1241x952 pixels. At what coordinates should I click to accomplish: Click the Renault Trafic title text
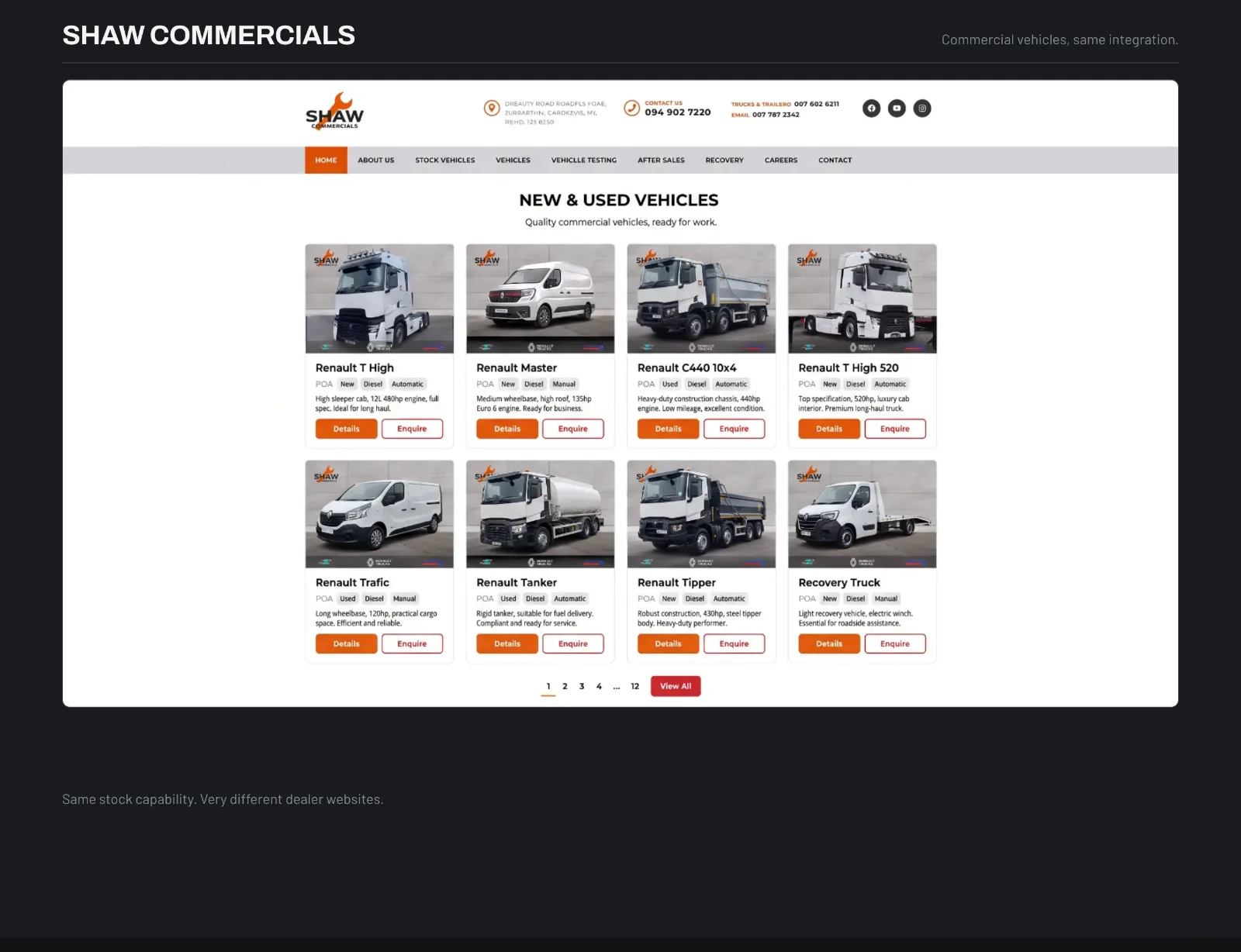coord(352,582)
